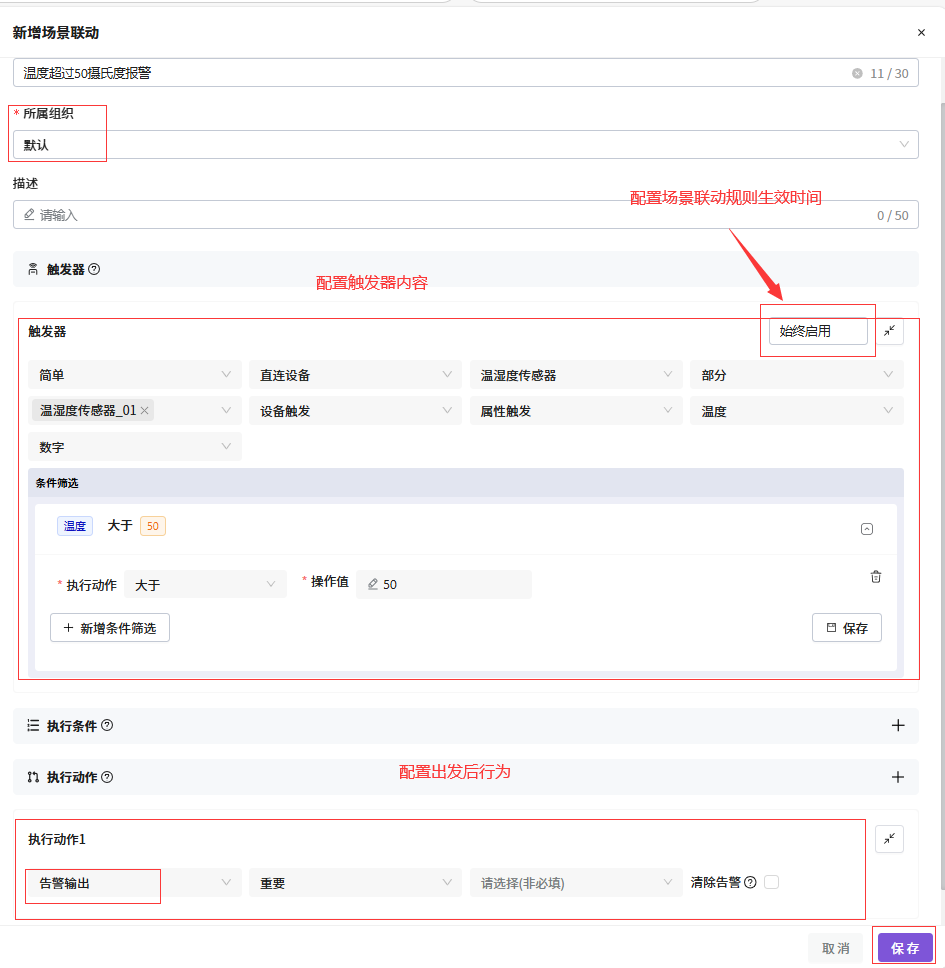Open the 始终启用 effective time selector
Viewport: 945px width, 968px height.
[x=818, y=332]
